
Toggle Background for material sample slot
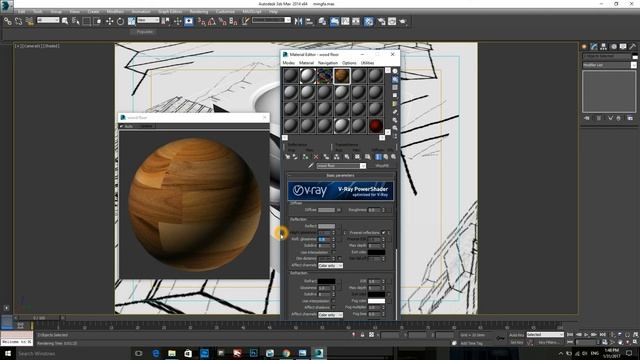coord(395,87)
